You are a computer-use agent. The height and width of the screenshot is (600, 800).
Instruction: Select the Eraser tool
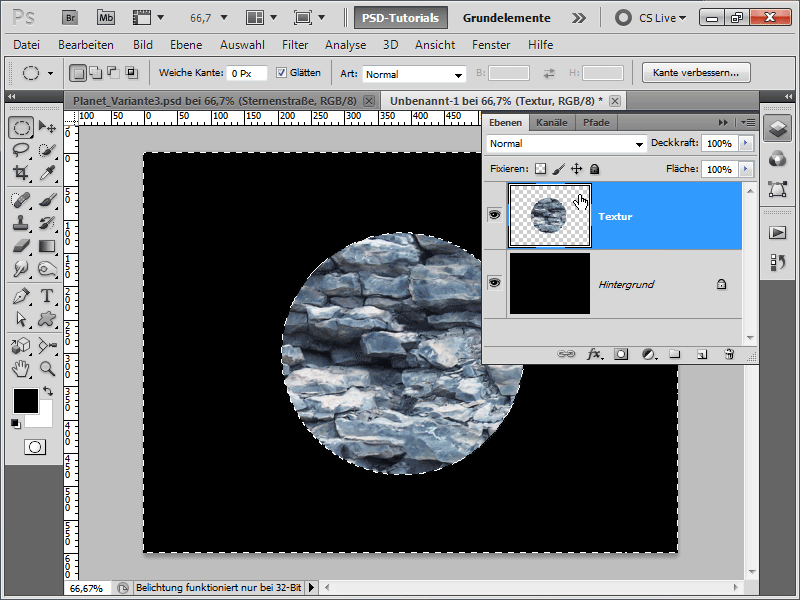click(21, 246)
